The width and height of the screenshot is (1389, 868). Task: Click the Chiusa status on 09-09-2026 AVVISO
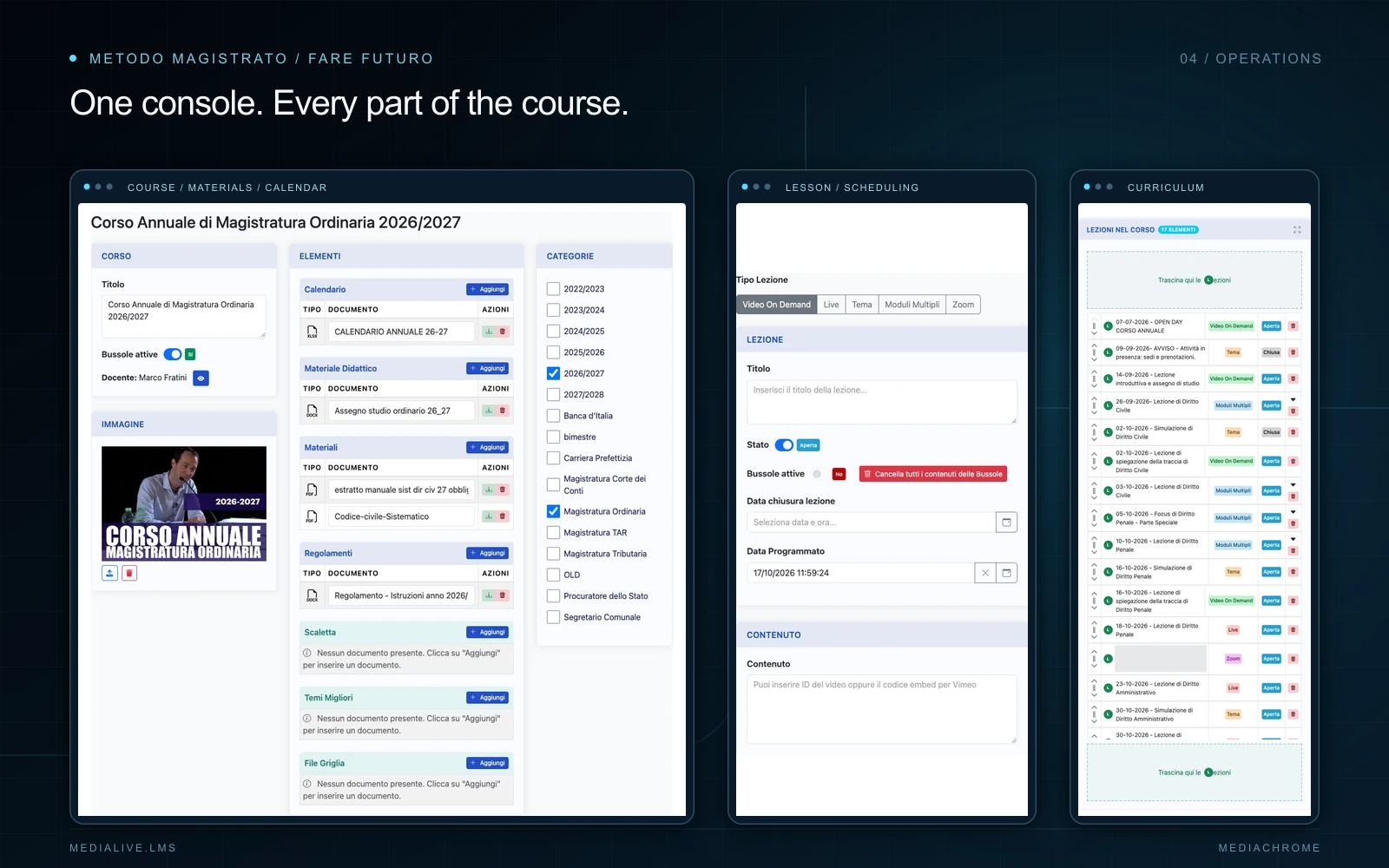1271,352
